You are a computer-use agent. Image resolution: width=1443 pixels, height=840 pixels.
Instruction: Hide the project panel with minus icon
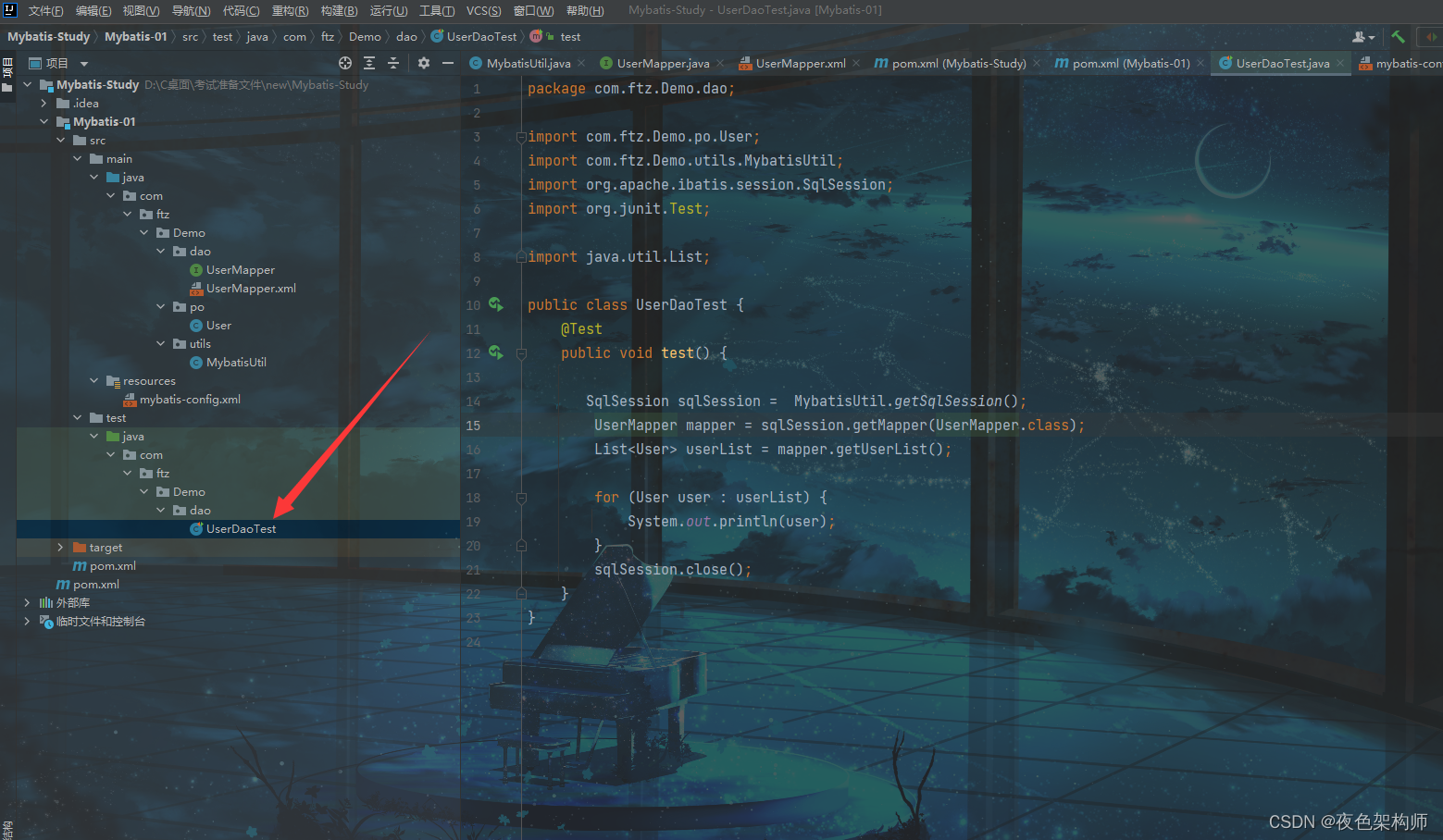coord(448,63)
